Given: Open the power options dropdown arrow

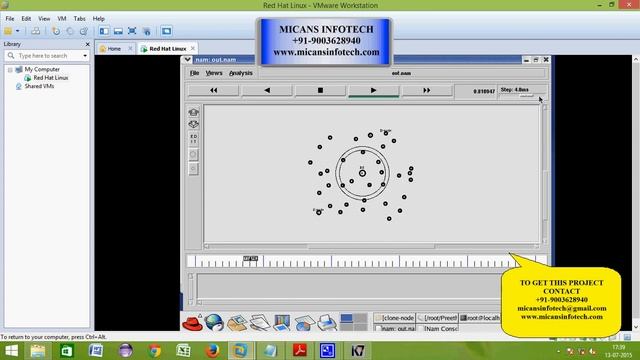Looking at the screenshot, I should click(18, 31).
